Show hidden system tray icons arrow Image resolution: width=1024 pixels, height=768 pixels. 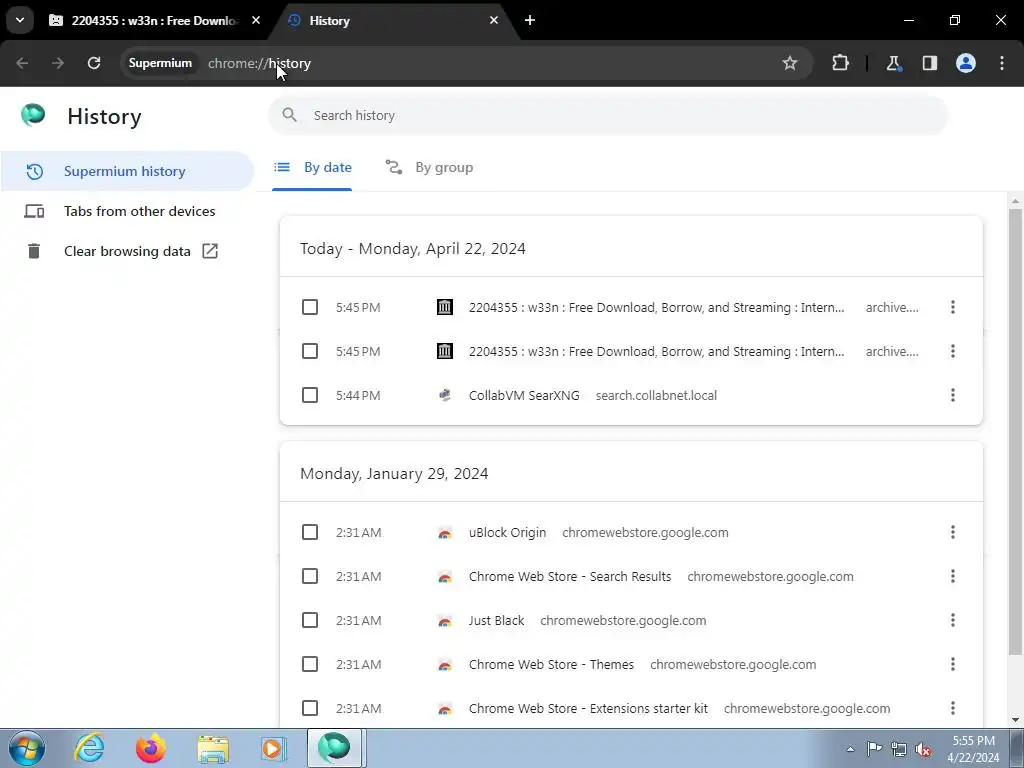tap(850, 749)
